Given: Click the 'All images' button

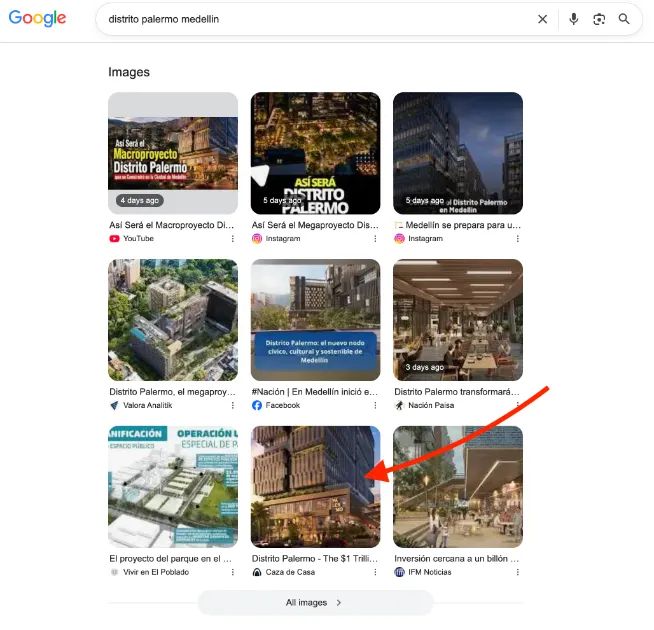Looking at the screenshot, I should point(315,602).
